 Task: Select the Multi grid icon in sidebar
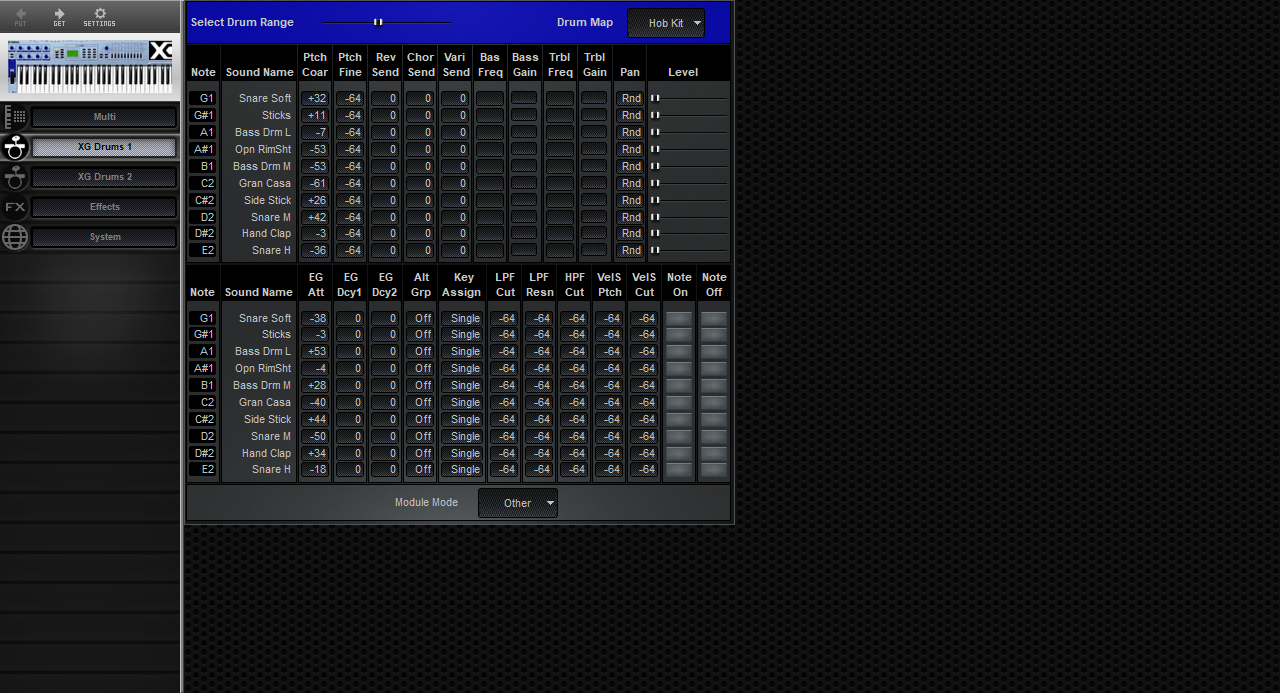click(16, 116)
